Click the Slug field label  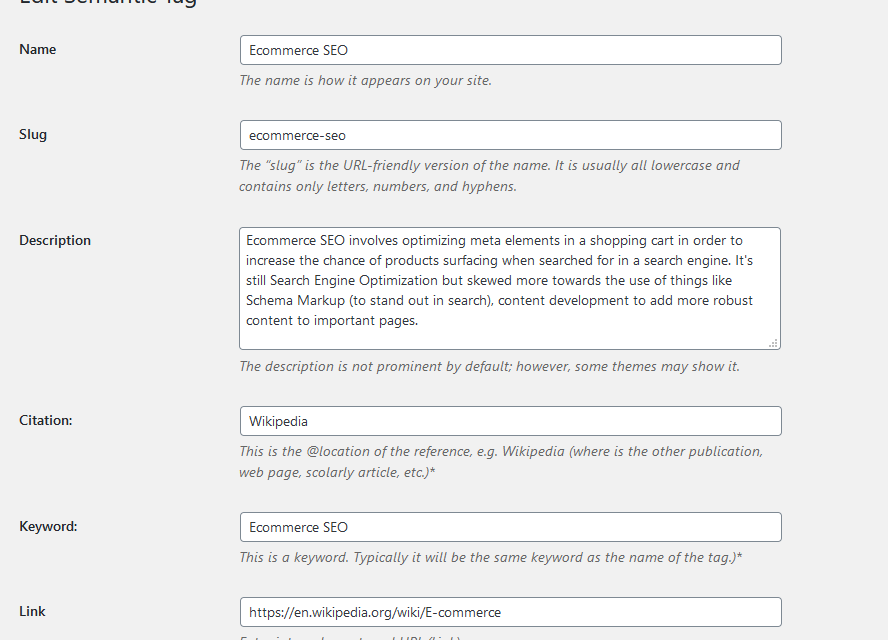33,135
